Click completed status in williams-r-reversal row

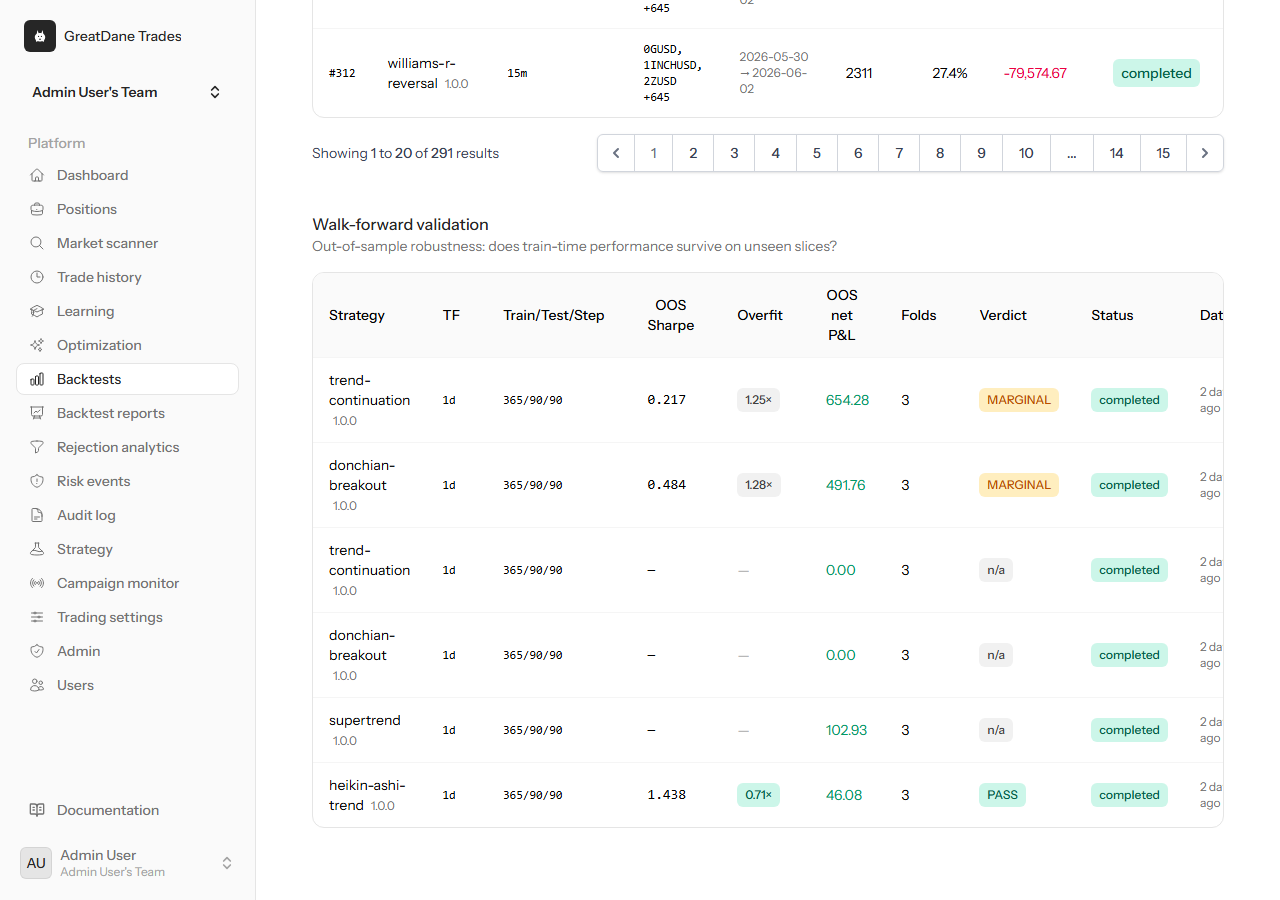point(1156,73)
